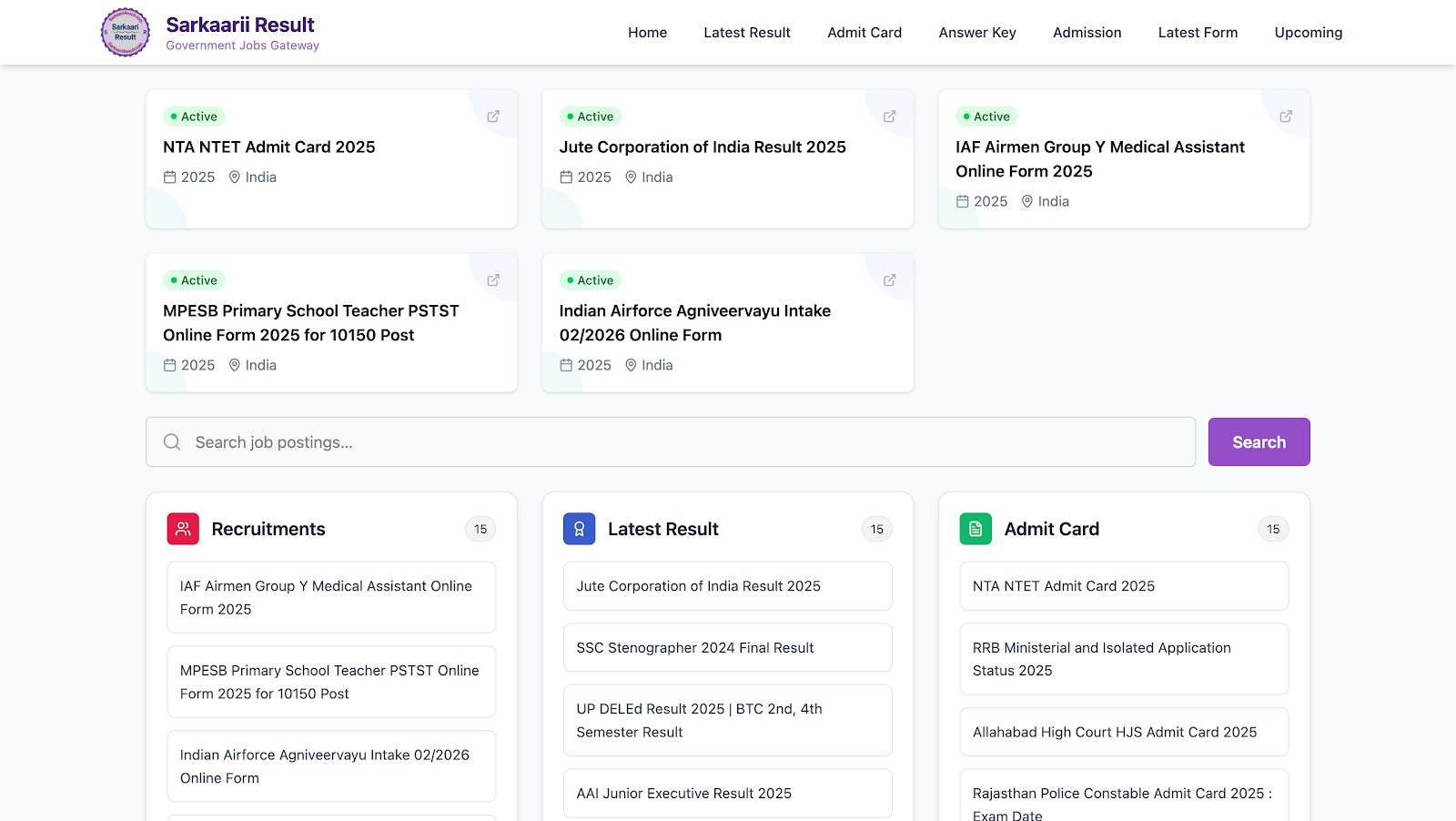
Task: Click Admit Card count badge 15
Action: pyautogui.click(x=1273, y=529)
